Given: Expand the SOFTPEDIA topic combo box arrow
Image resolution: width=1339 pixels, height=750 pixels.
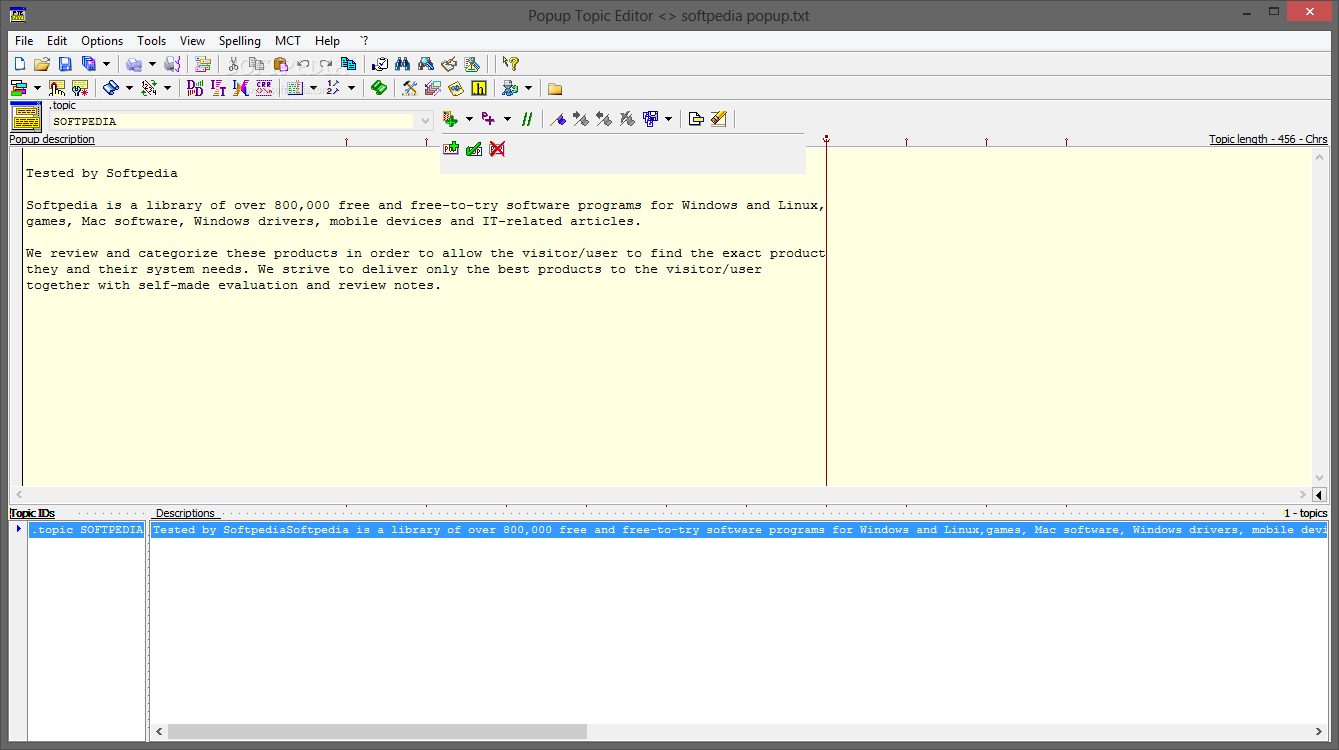Looking at the screenshot, I should [426, 121].
